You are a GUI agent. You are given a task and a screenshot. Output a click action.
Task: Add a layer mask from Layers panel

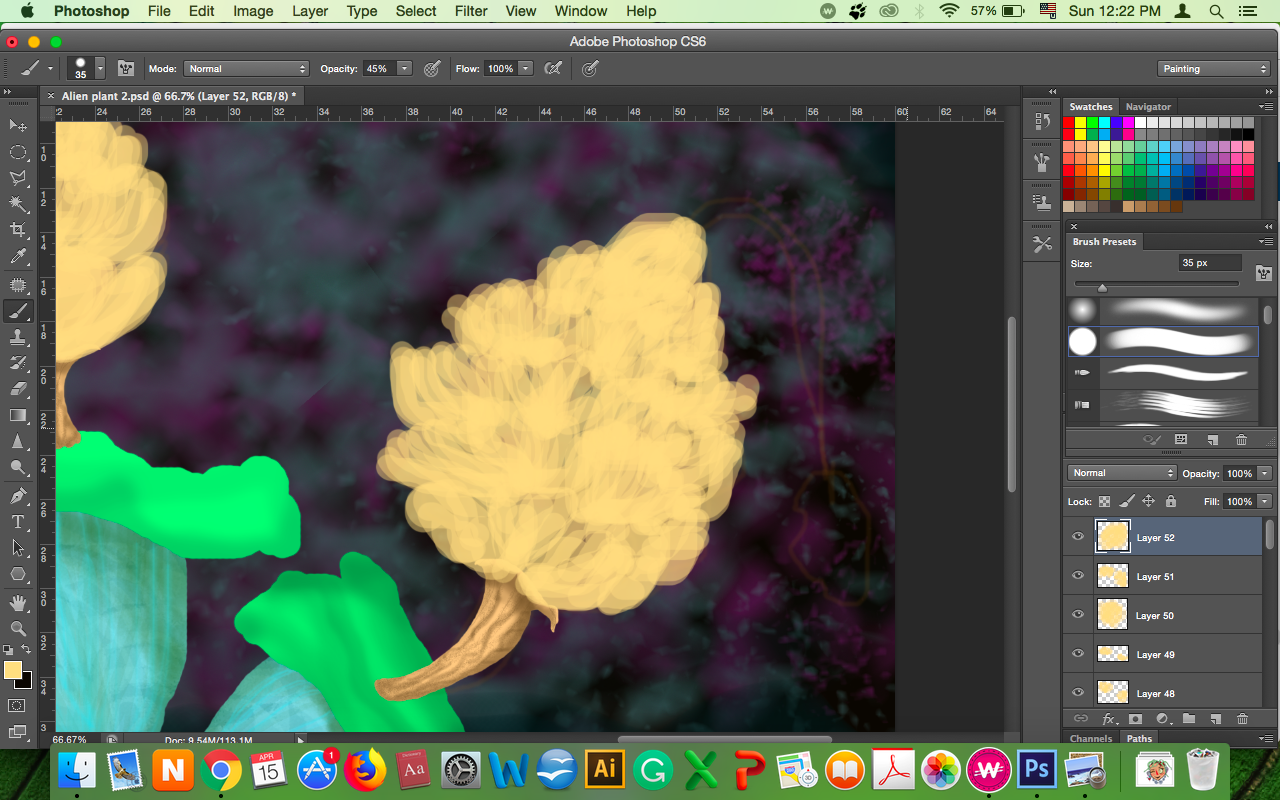[x=1135, y=718]
